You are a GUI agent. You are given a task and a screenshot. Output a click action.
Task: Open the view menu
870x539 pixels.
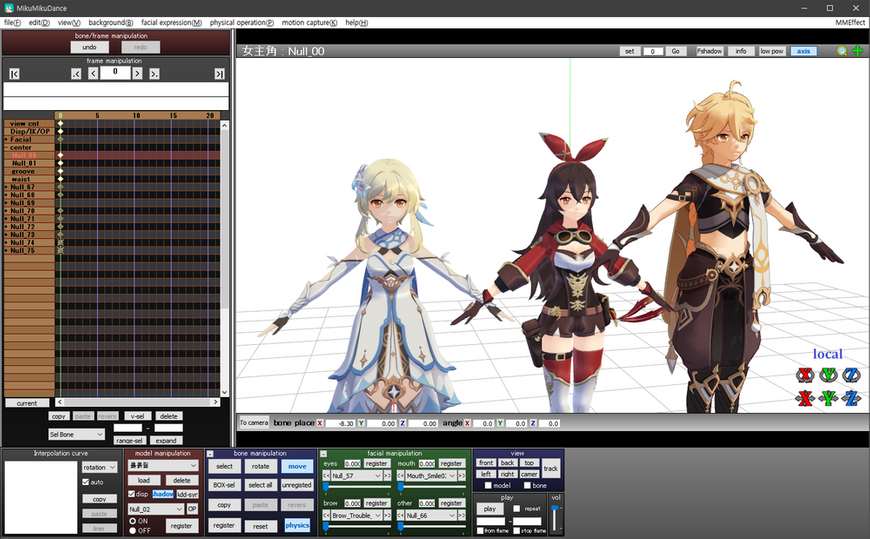69,23
